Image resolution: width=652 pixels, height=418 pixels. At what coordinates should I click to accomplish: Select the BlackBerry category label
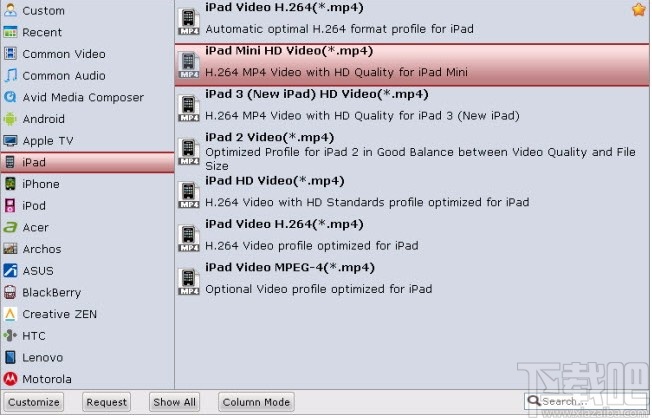point(52,292)
